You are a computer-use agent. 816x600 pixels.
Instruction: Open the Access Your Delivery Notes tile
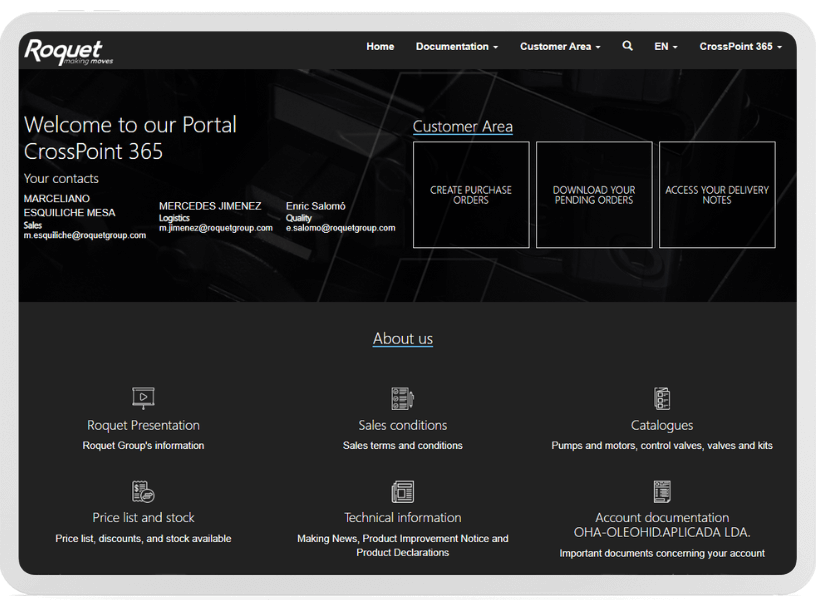[717, 195]
